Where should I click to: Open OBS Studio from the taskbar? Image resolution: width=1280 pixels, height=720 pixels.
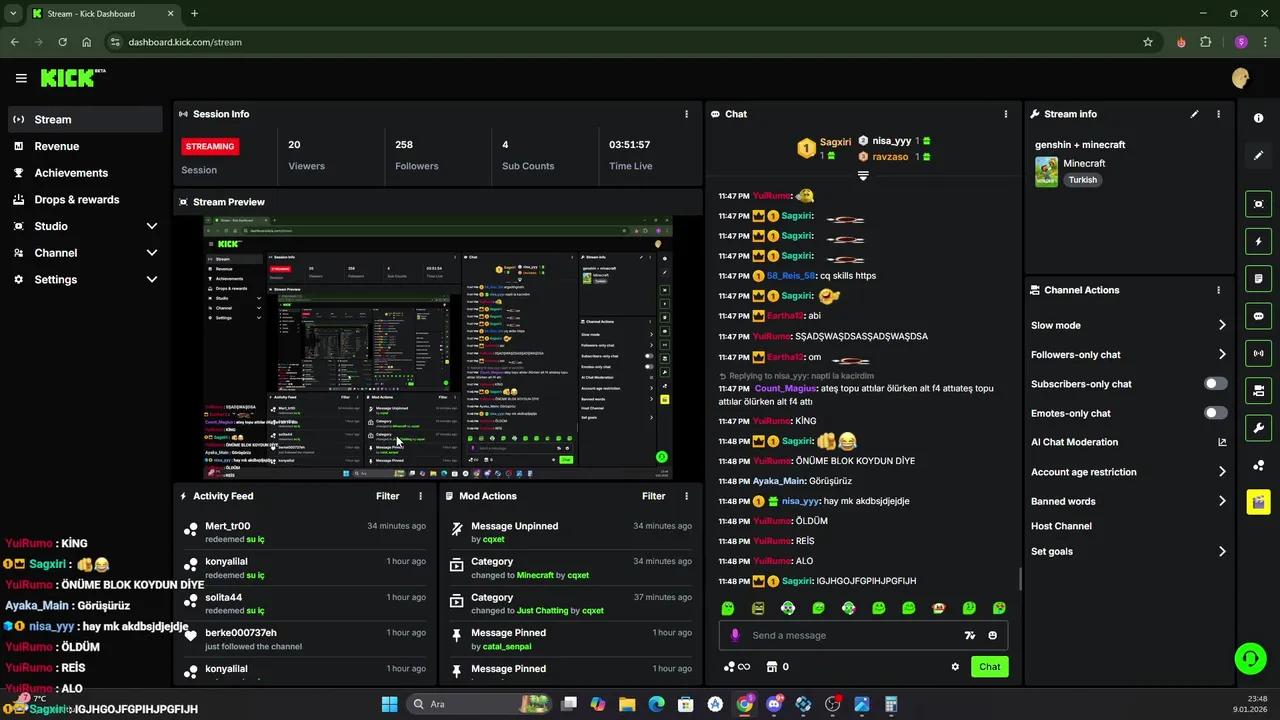click(832, 704)
